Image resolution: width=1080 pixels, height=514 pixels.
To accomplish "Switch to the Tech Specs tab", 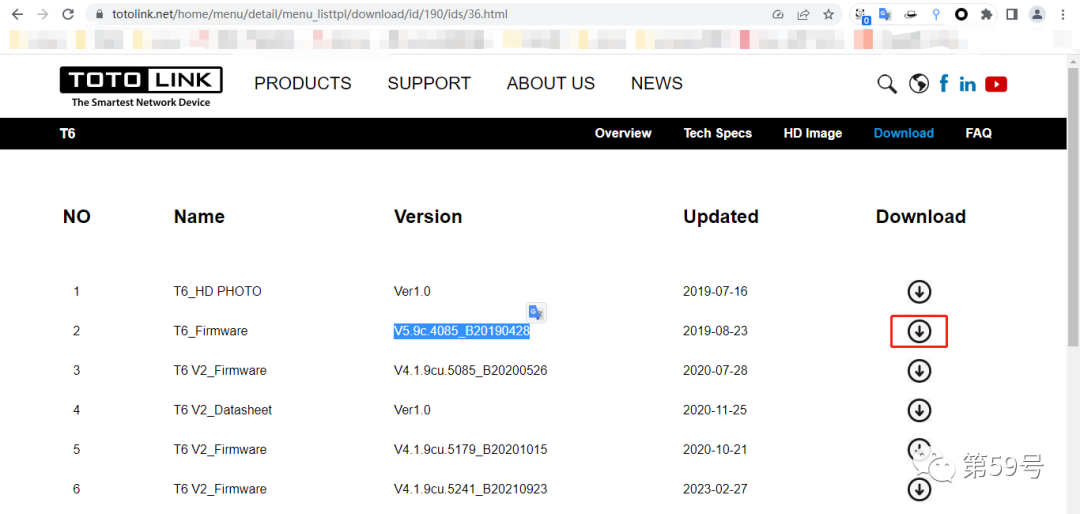I will 717,134.
